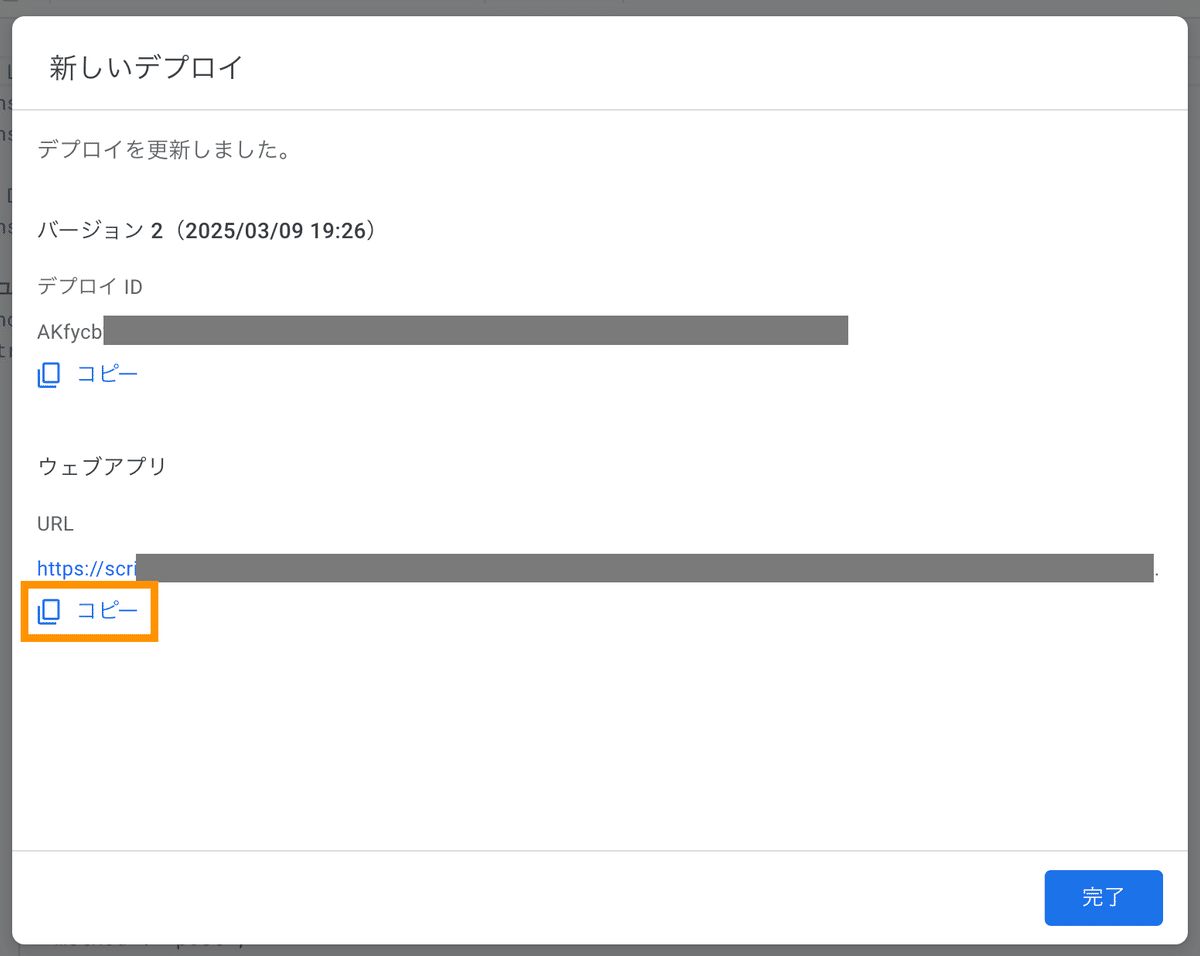1200x956 pixels.
Task: Click the URL label above the link
Action: (x=54, y=524)
